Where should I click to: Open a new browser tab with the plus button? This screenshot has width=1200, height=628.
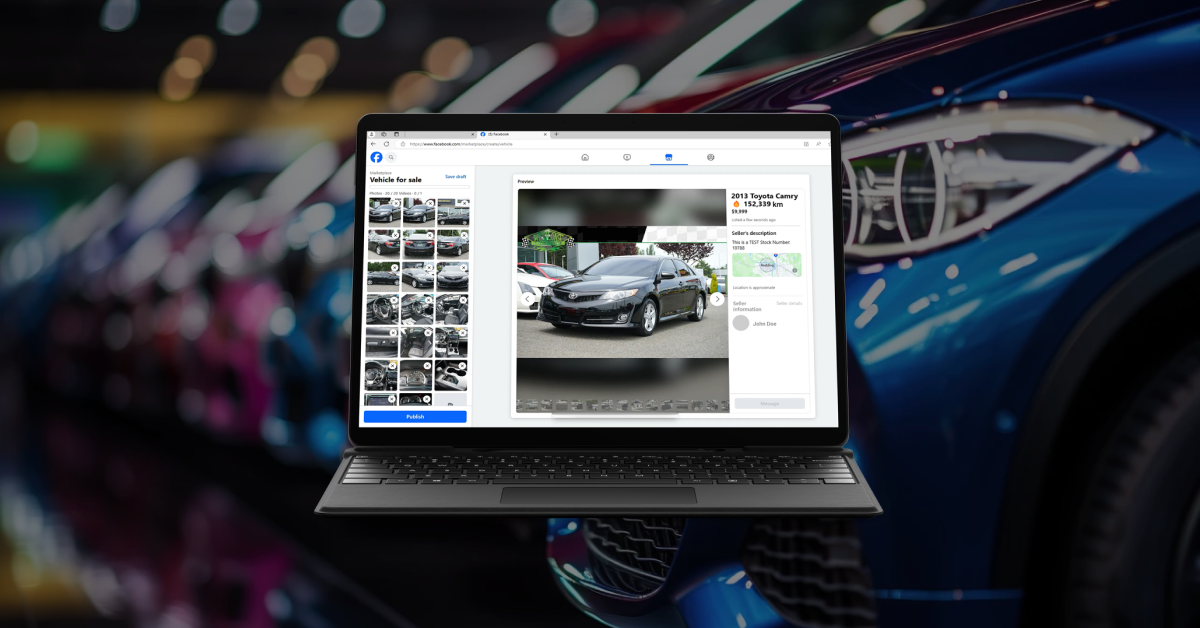click(556, 134)
